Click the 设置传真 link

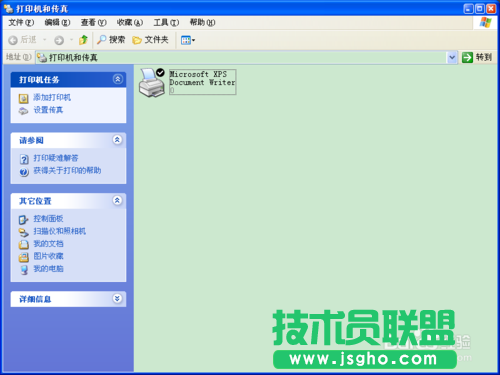coord(48,110)
